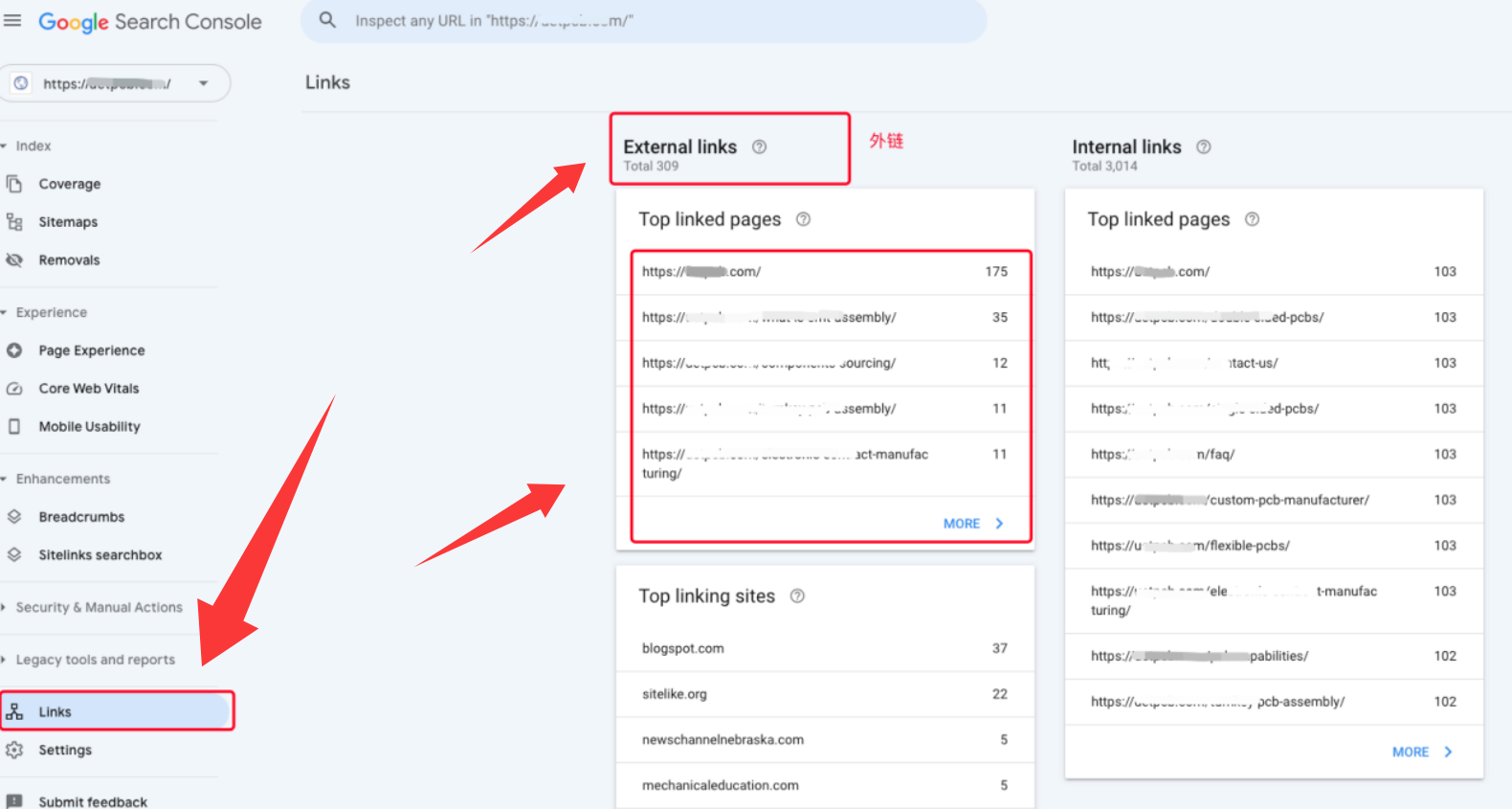Screen dimensions: 1512x809
Task: Click the Removals icon in sidebar
Action: pyautogui.click(x=14, y=259)
